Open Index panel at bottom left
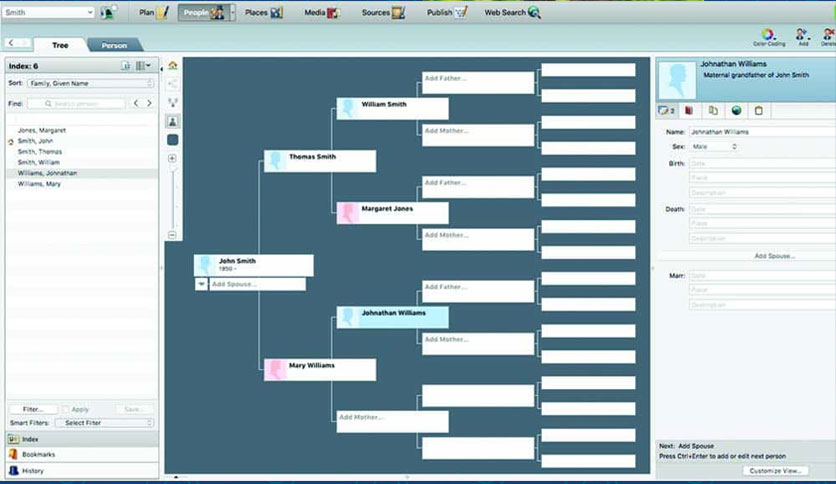 pos(82,439)
